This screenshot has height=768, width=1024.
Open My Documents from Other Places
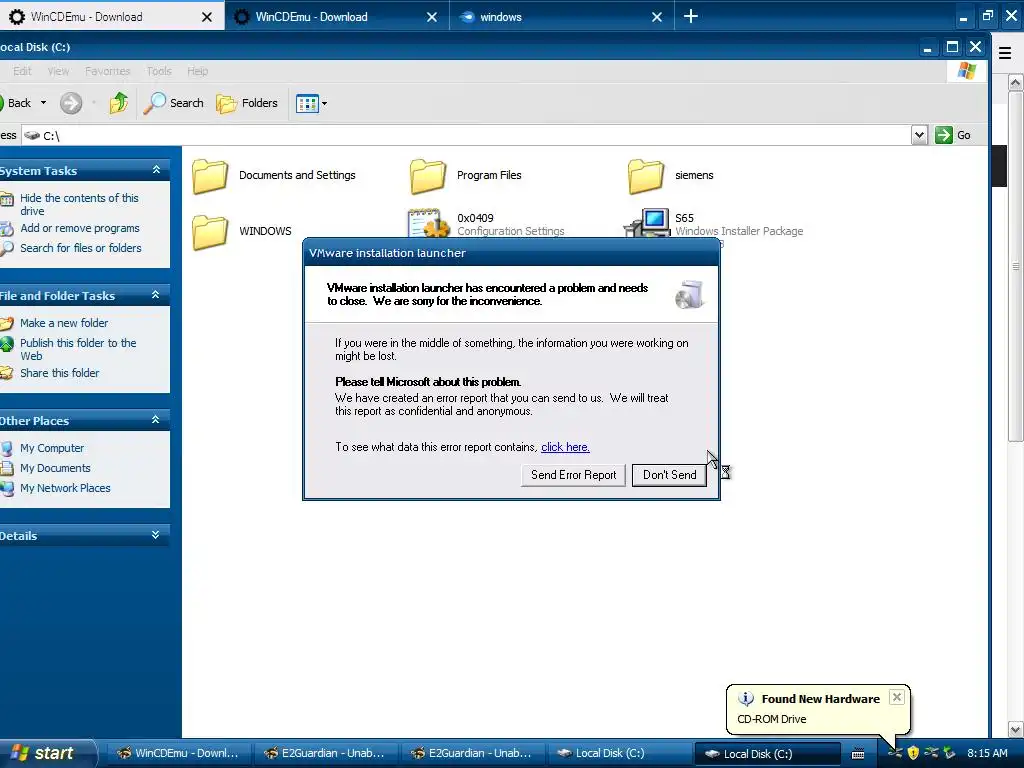(x=55, y=468)
